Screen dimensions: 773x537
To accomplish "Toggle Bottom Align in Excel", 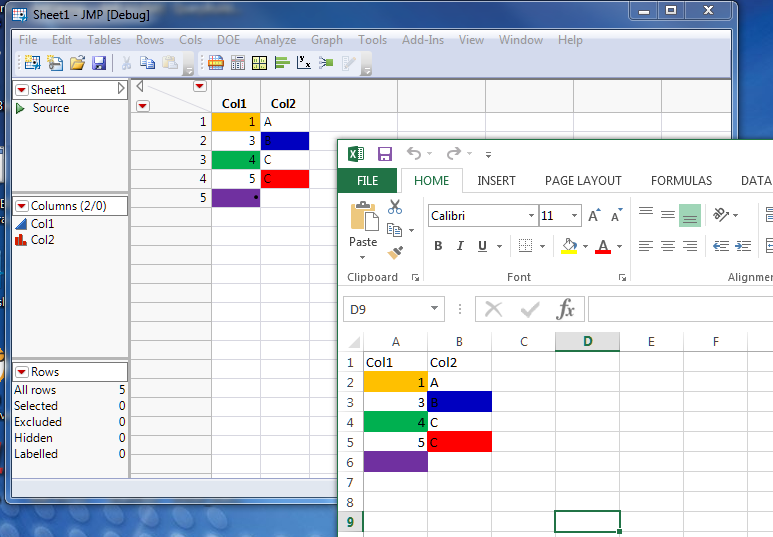I will pyautogui.click(x=690, y=215).
